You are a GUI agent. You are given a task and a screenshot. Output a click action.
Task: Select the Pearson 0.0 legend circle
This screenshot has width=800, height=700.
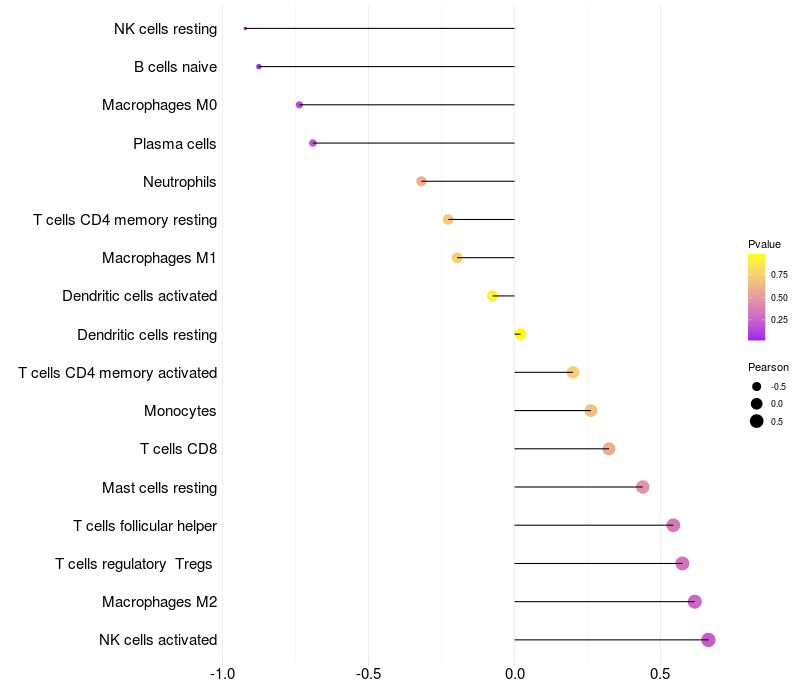pos(757,404)
